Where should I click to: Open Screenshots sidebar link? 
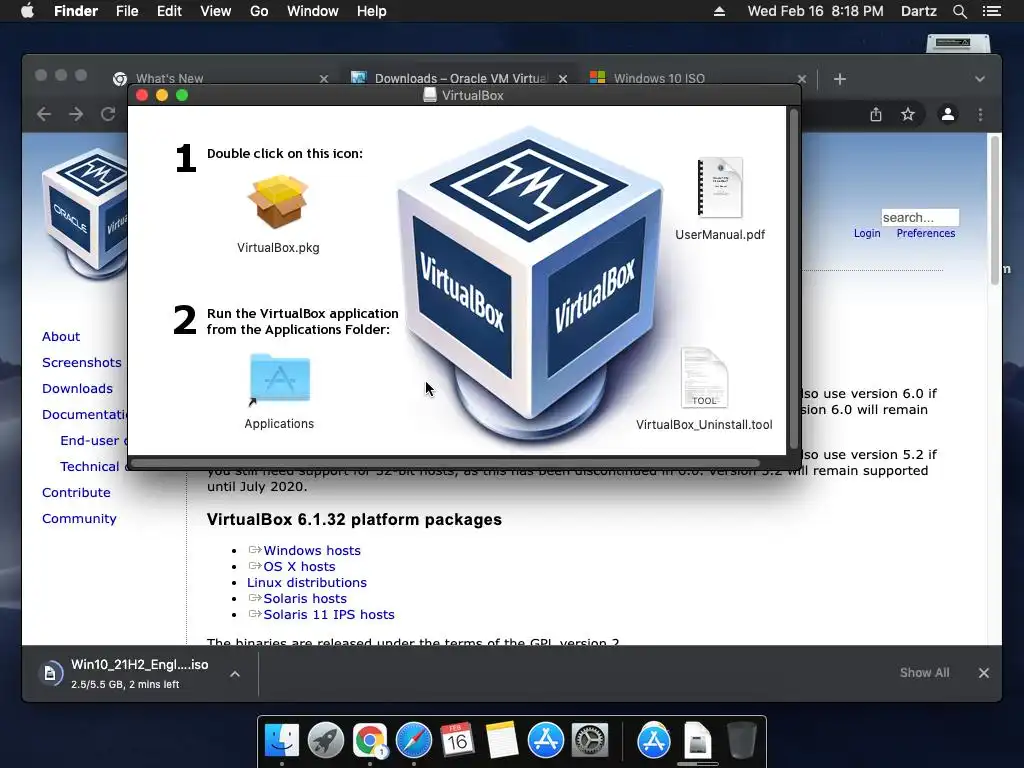click(x=82, y=362)
